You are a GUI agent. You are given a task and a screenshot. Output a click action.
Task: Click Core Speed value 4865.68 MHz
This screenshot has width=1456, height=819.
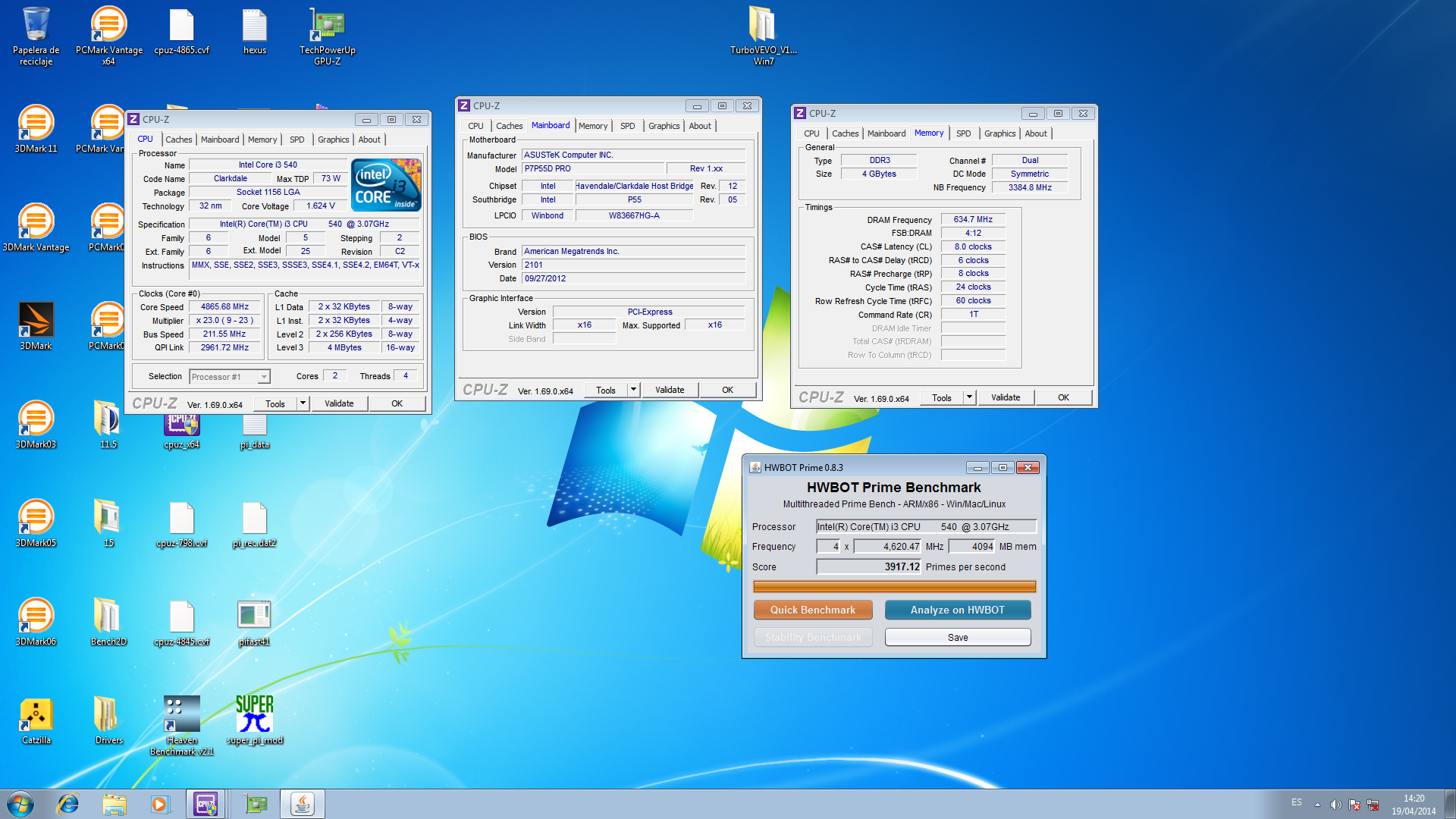[x=224, y=307]
